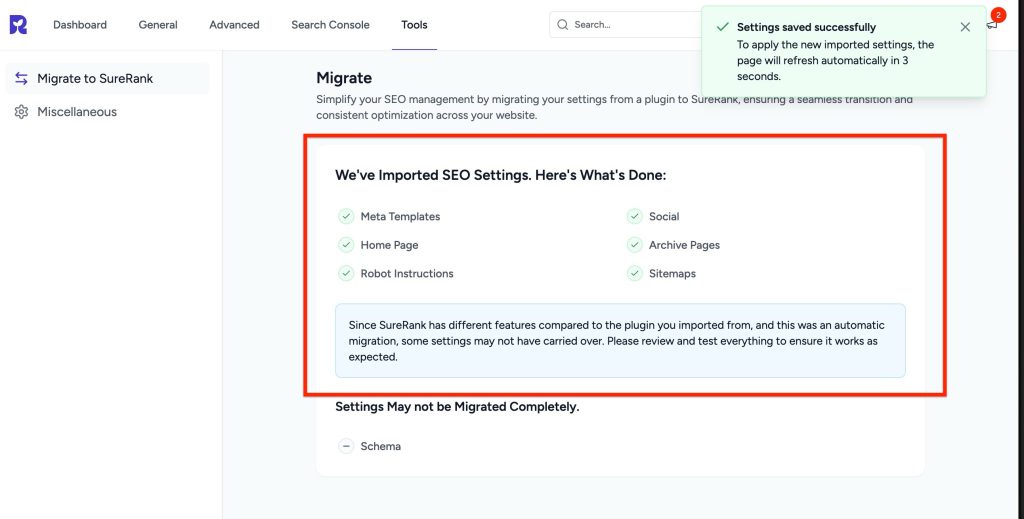This screenshot has width=1024, height=519.
Task: Click the search magnifier icon
Action: (x=562, y=25)
